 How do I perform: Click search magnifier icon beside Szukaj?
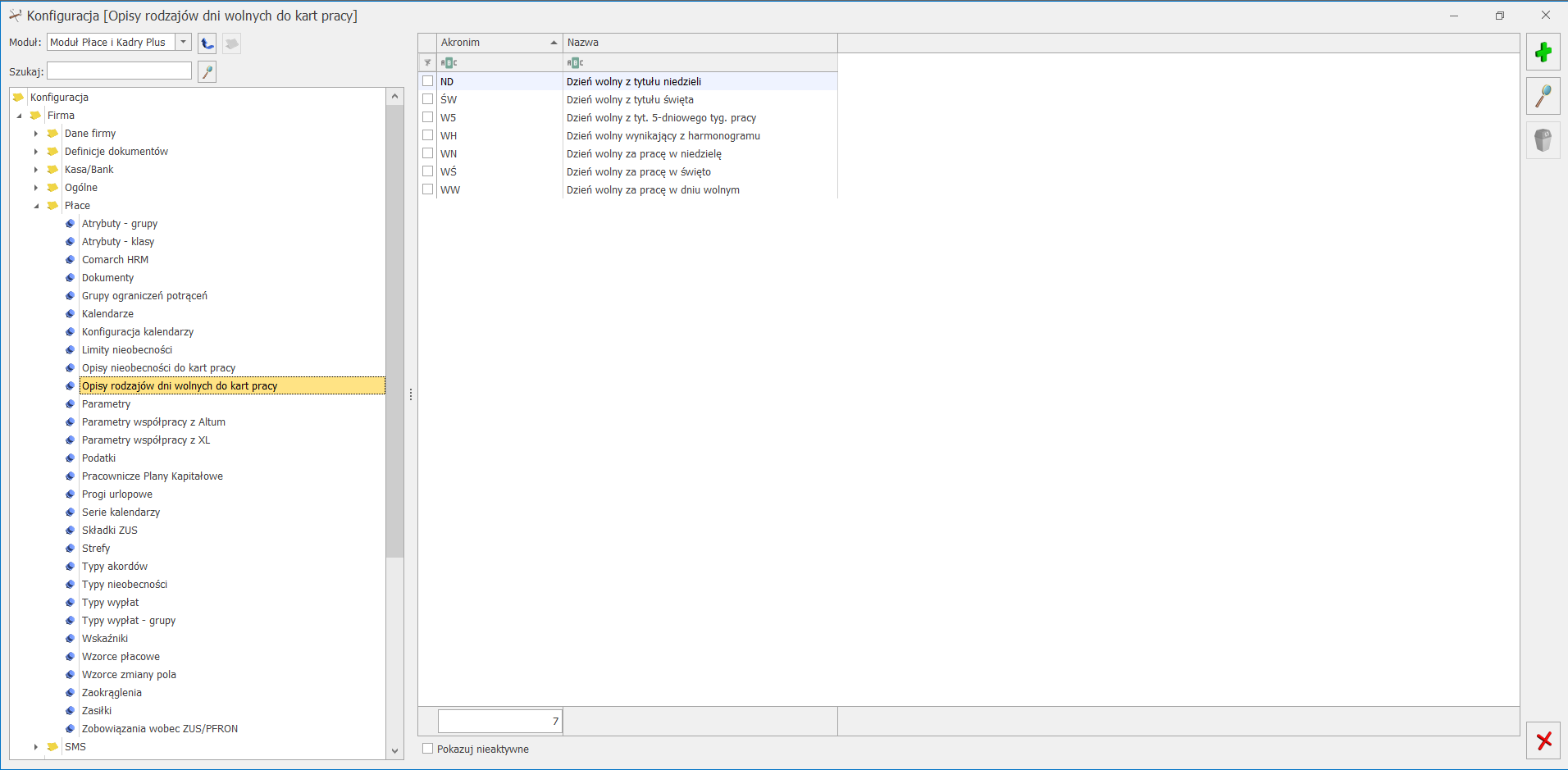click(x=207, y=72)
